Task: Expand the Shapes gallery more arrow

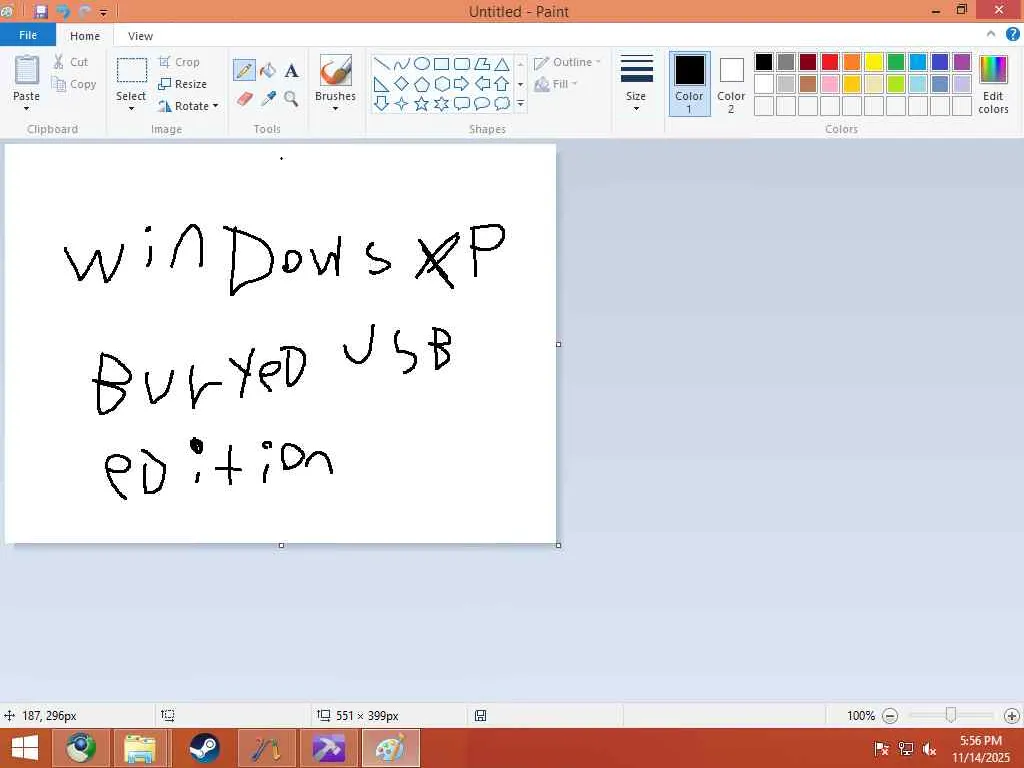Action: click(x=520, y=103)
